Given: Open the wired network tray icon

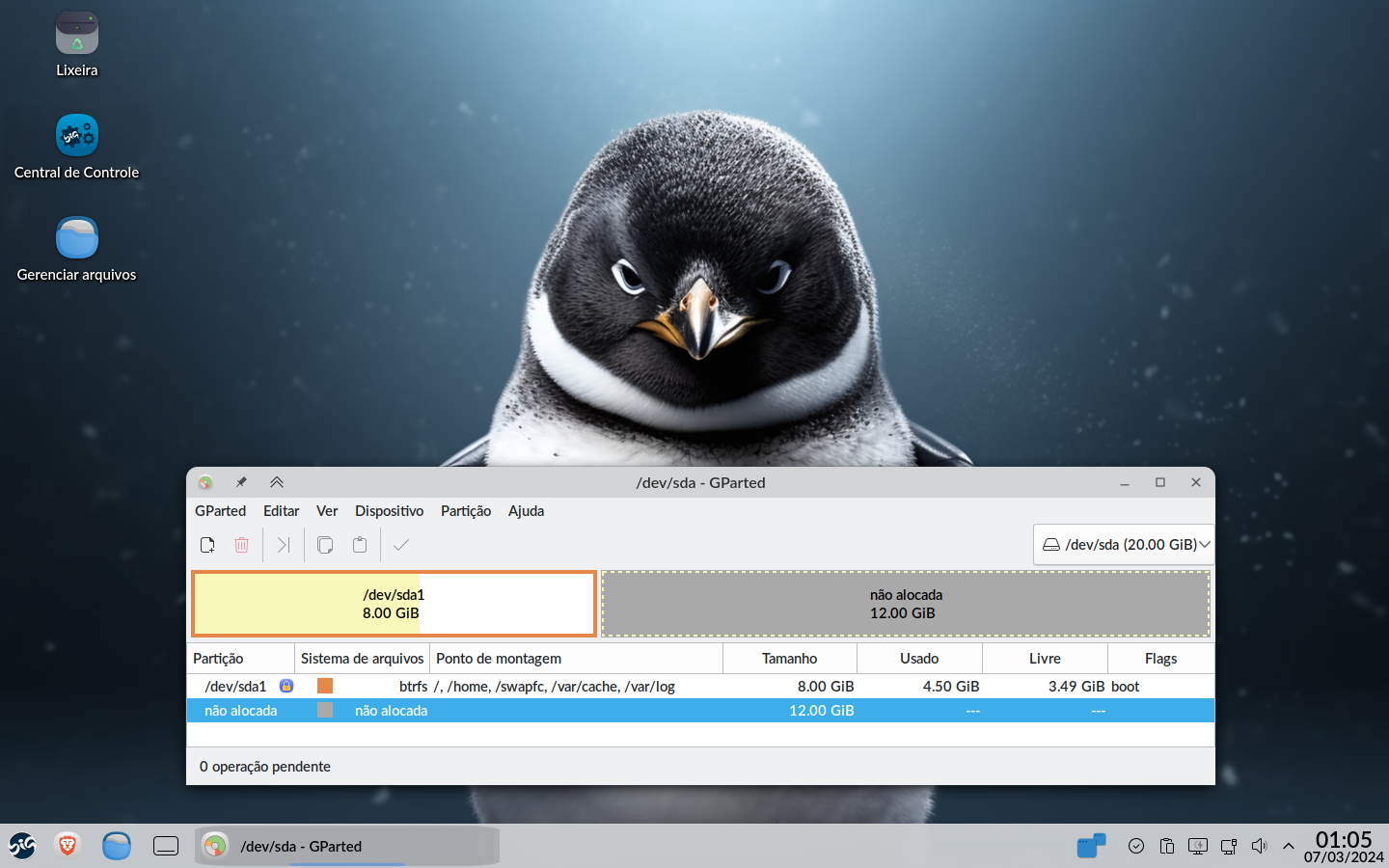Looking at the screenshot, I should 1229,846.
